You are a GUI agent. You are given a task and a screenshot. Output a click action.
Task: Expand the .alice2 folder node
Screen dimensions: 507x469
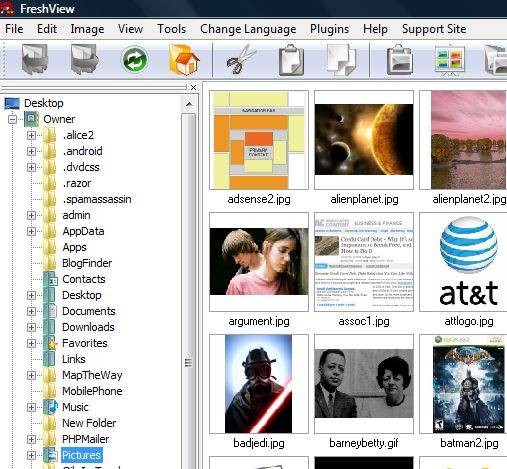click(x=31, y=135)
